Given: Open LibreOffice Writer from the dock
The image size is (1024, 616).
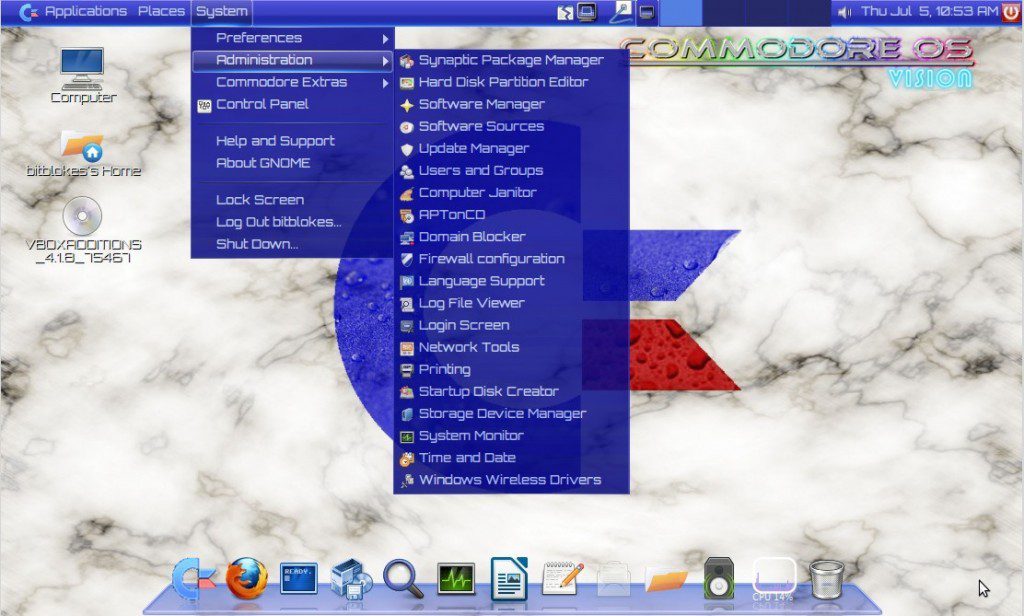Looking at the screenshot, I should pos(508,578).
